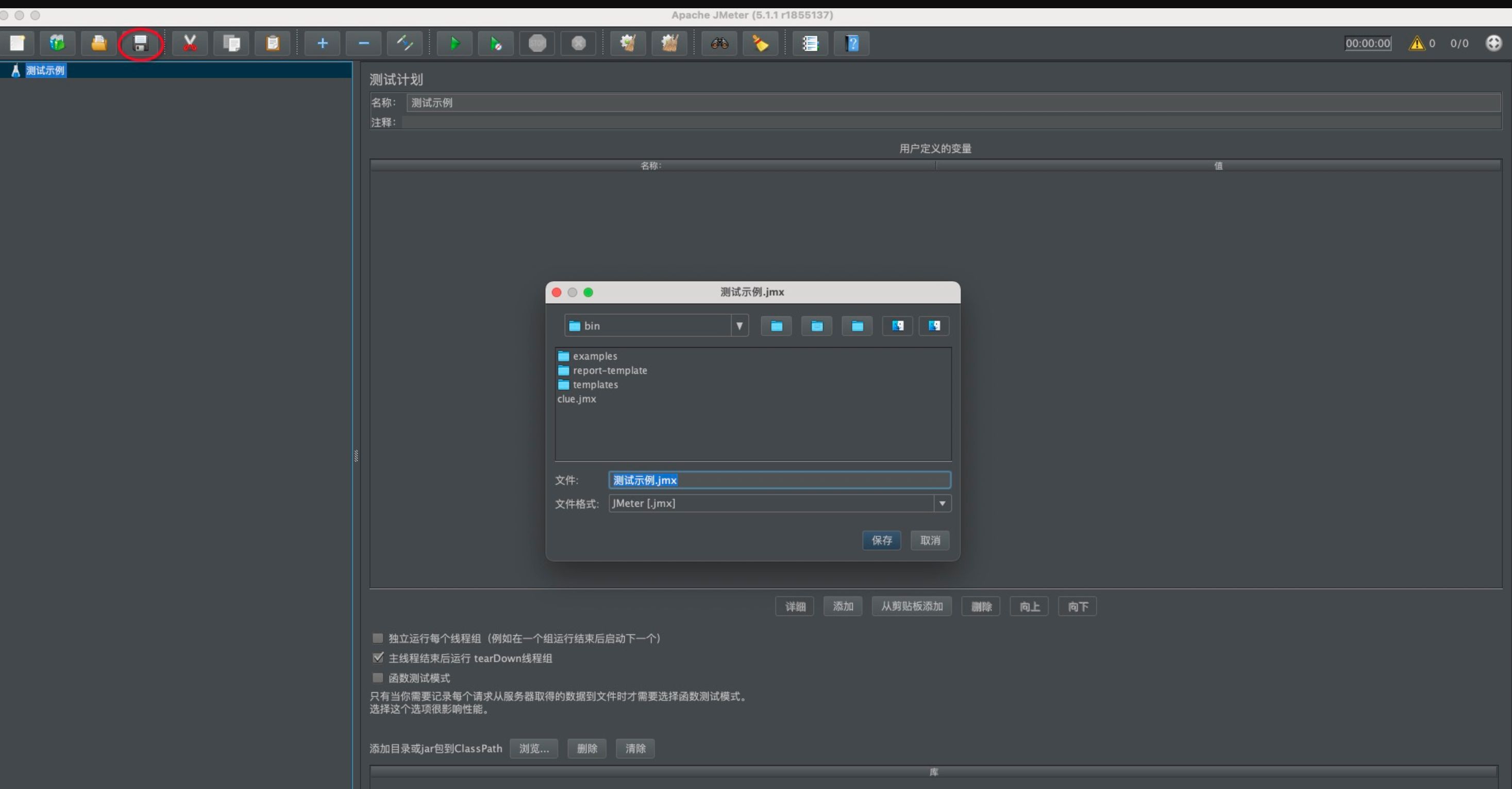Click the 向上 button
The width and height of the screenshot is (1512, 789).
tap(1029, 607)
